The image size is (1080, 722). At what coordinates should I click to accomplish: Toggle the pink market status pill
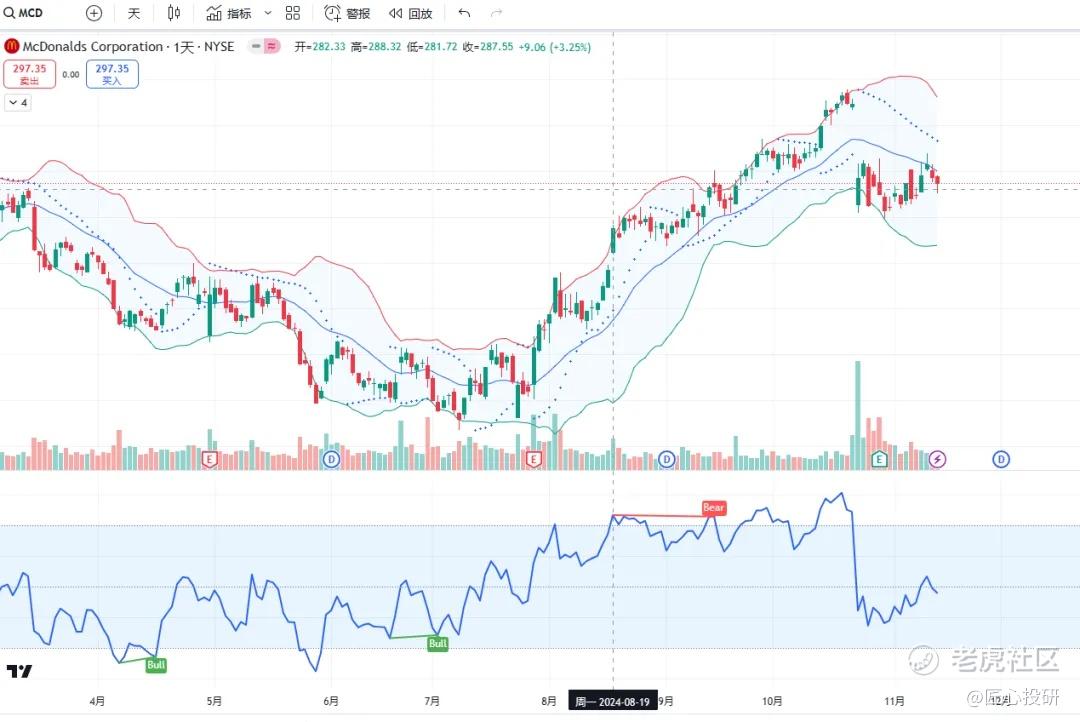(x=272, y=46)
